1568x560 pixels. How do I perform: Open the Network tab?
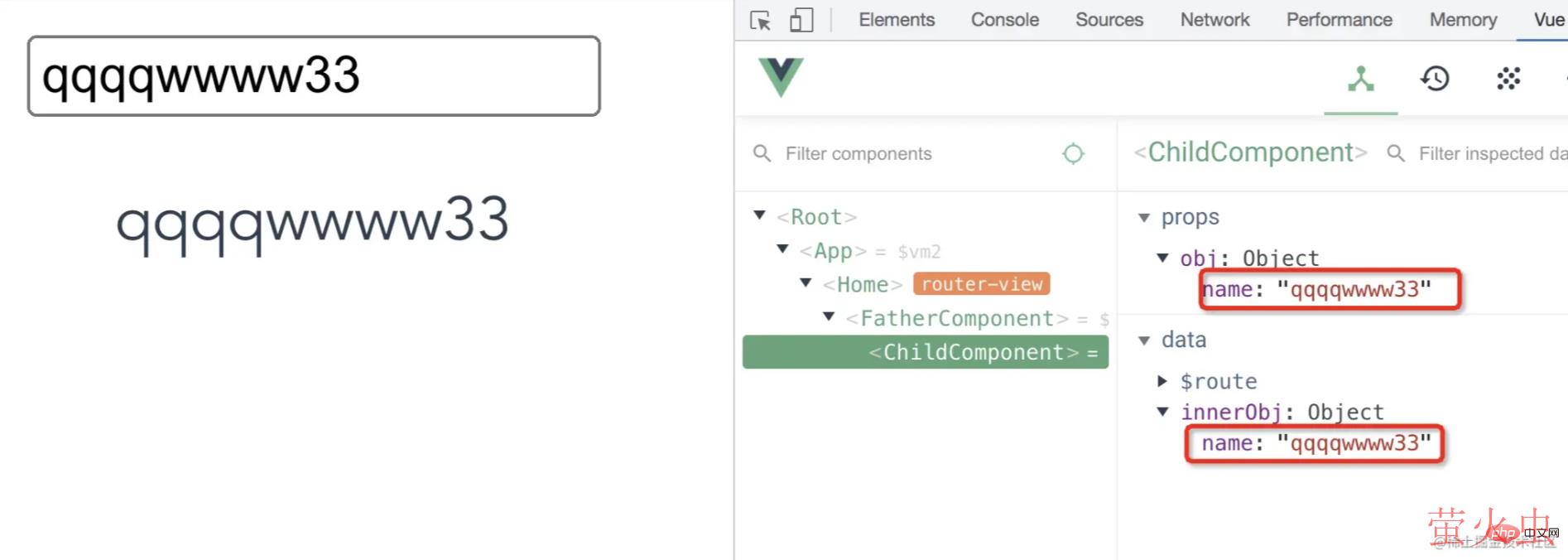pos(1214,20)
